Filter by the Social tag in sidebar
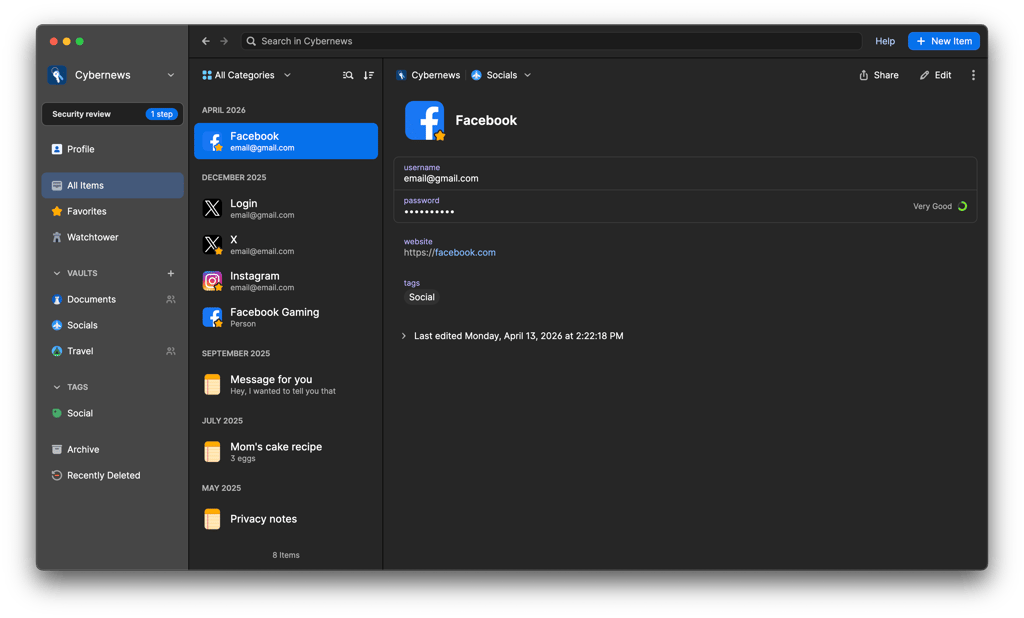Image resolution: width=1024 pixels, height=618 pixels. click(112, 413)
